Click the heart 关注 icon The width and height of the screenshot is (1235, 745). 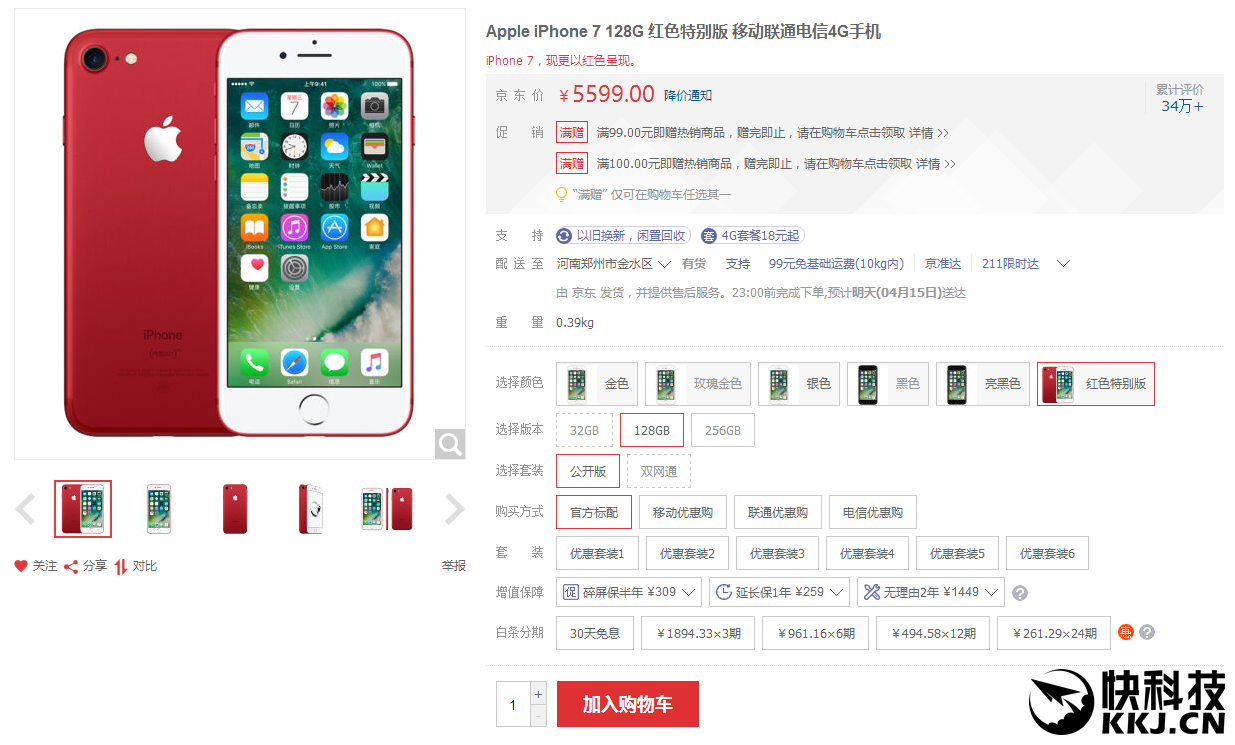21,566
